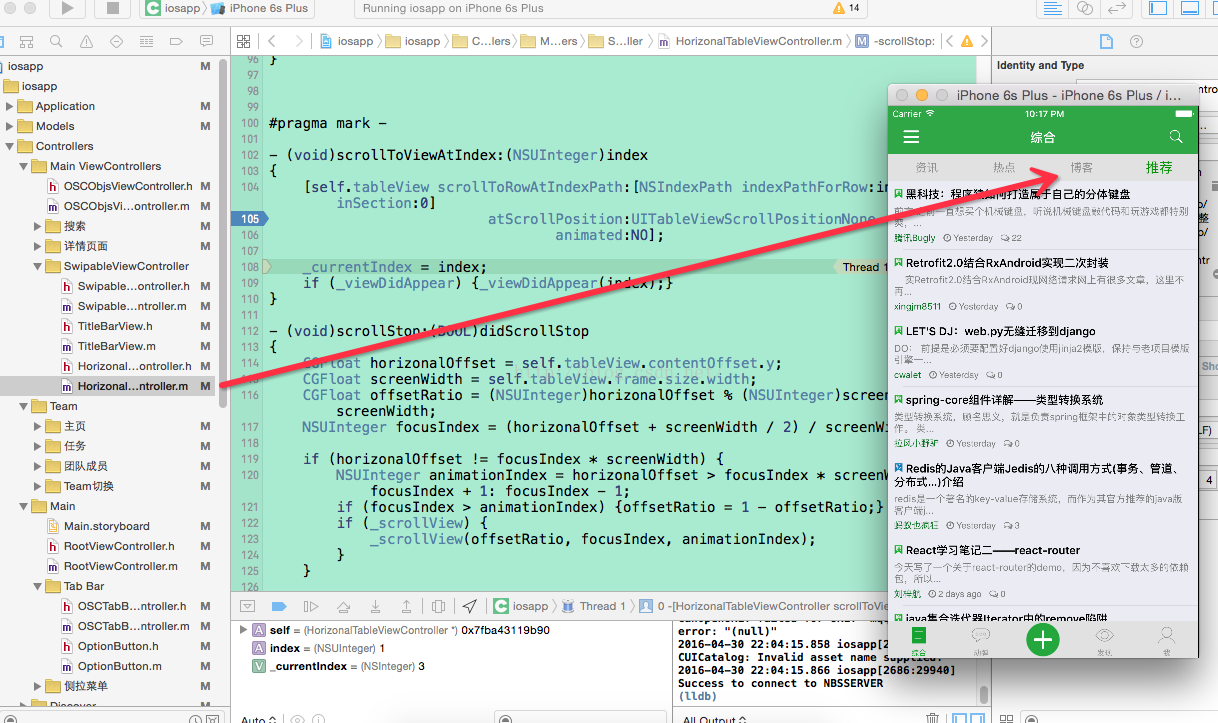
Task: Collapse the Team folder
Action: coord(24,406)
